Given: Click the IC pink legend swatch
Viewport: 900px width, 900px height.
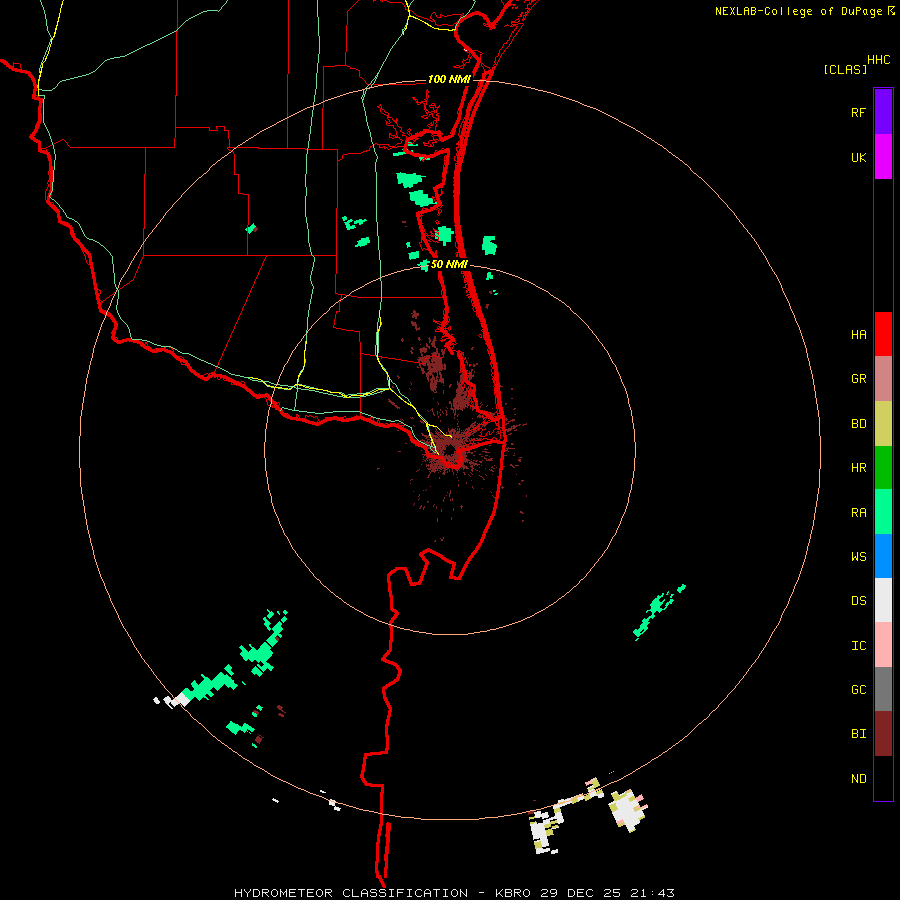Looking at the screenshot, I should (883, 645).
